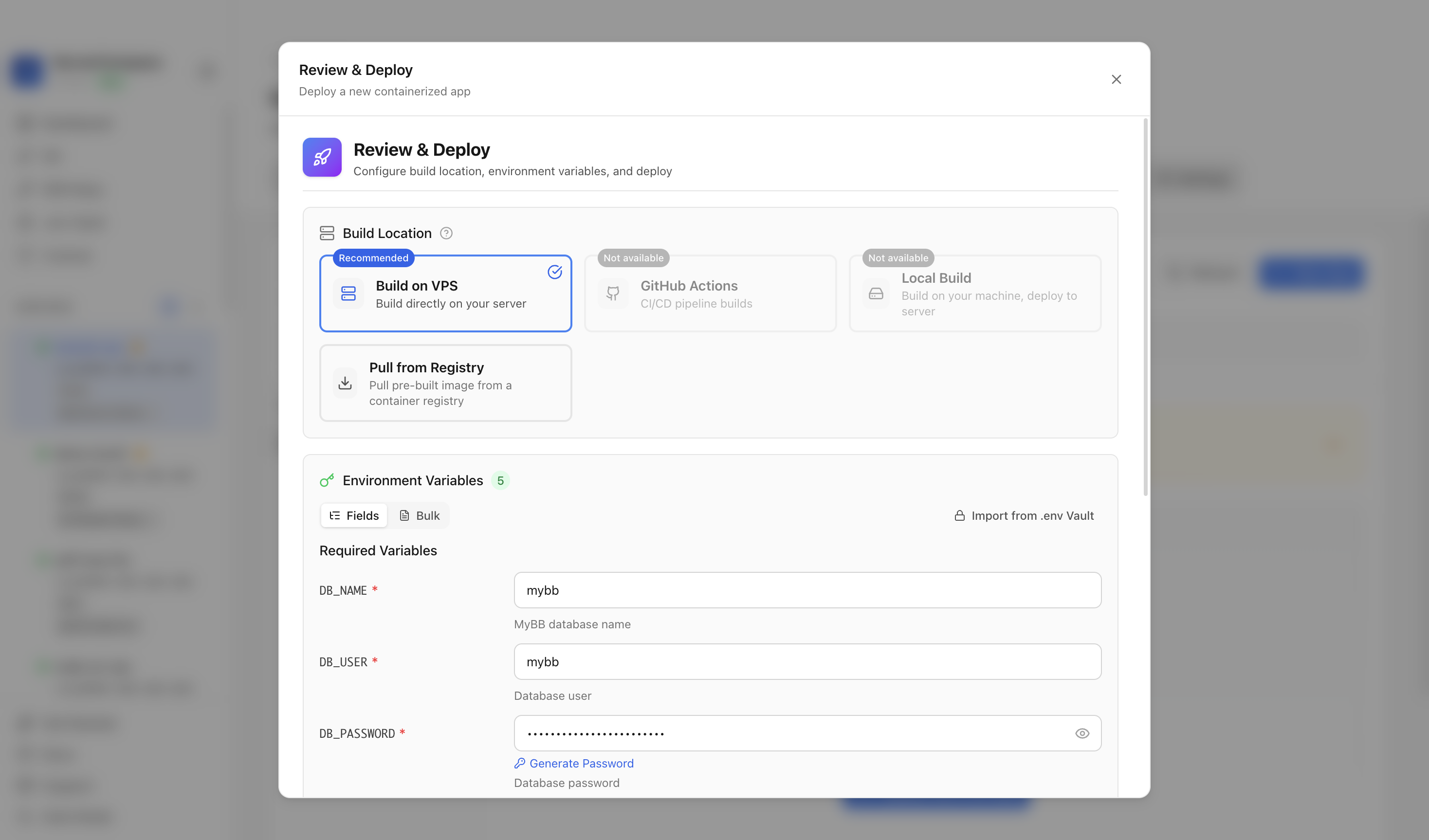
Task: Click the rocket Review & Deploy icon
Action: pyautogui.click(x=322, y=157)
